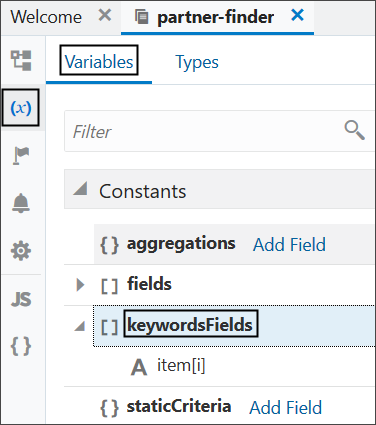The height and width of the screenshot is (425, 376).
Task: Open the Page Structure diagram icon
Action: point(21,60)
